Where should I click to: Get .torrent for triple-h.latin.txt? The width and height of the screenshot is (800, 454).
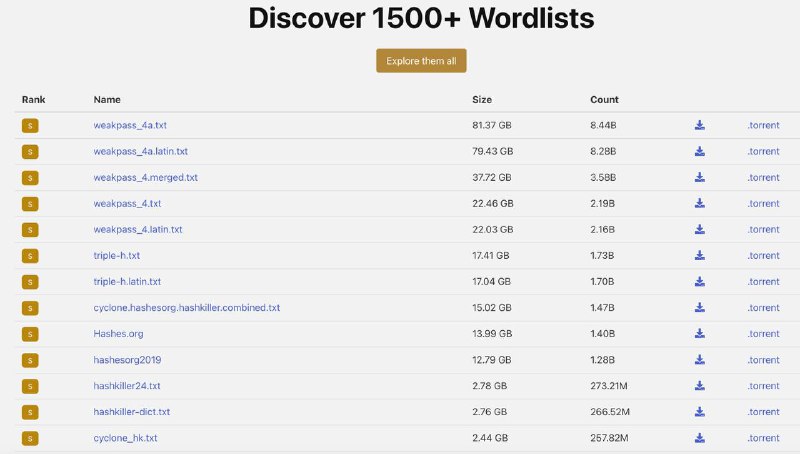(x=763, y=281)
